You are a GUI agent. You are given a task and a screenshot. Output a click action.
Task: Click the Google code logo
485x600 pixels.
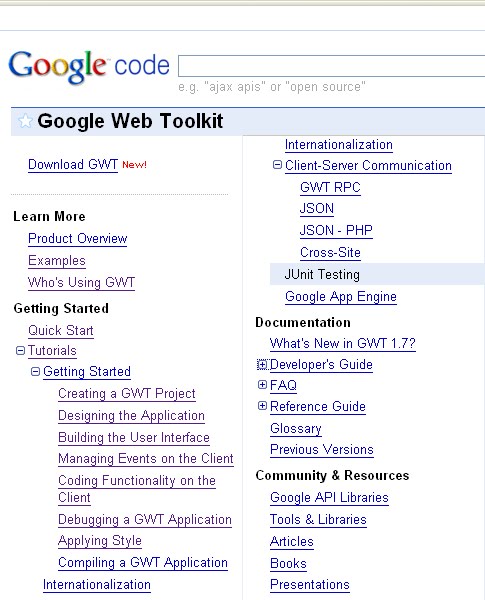point(89,66)
